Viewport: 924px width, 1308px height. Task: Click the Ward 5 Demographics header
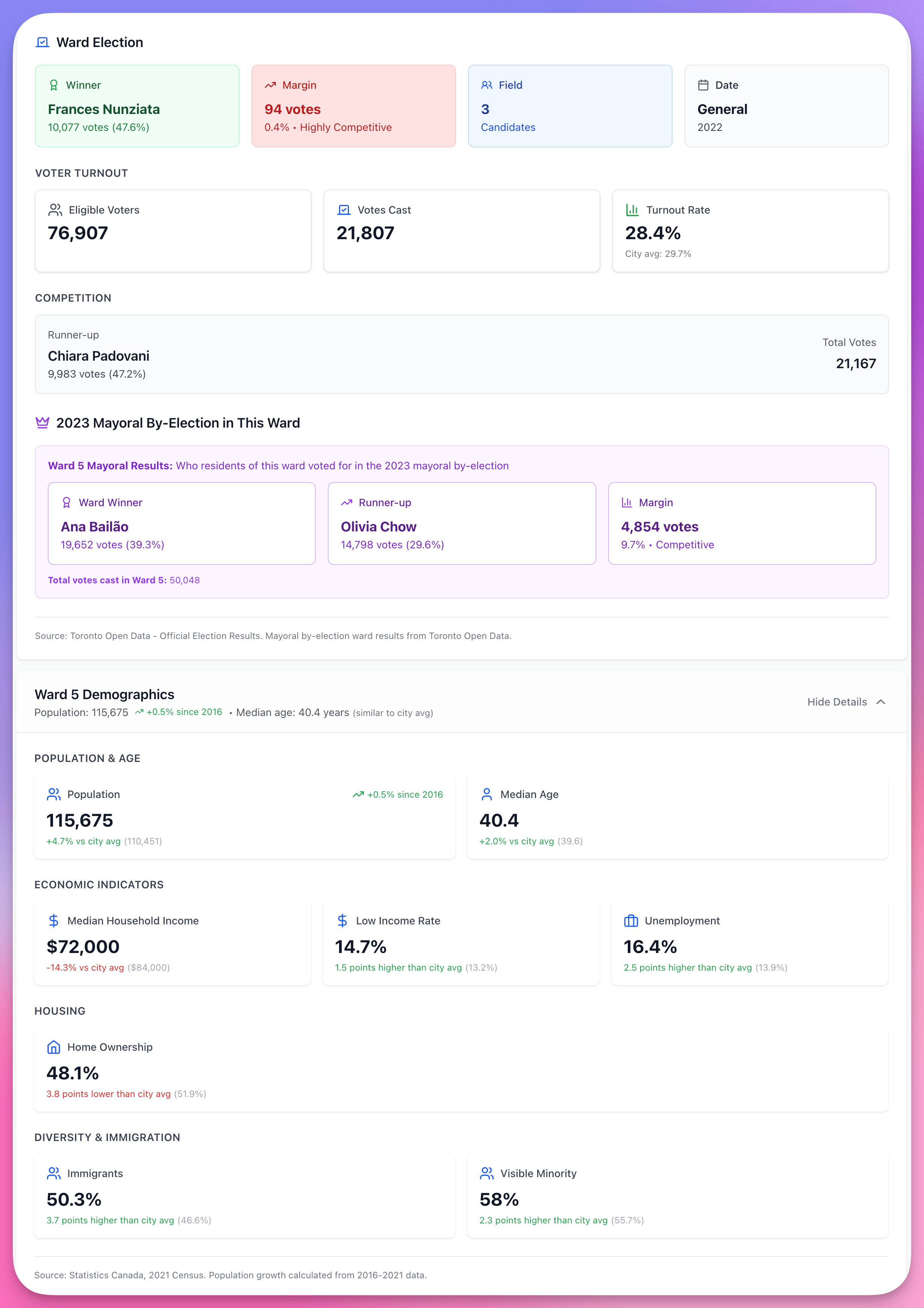[104, 695]
